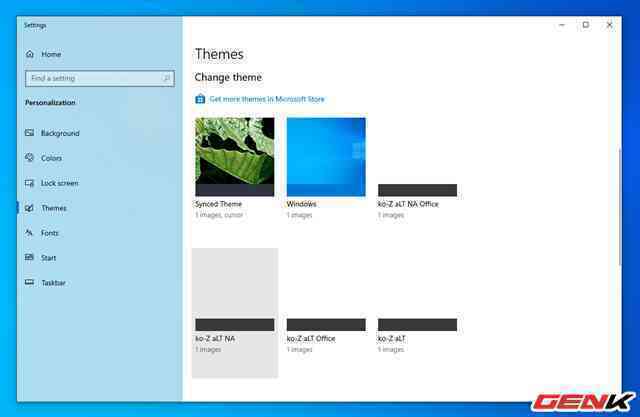Go to Background settings

click(x=60, y=133)
